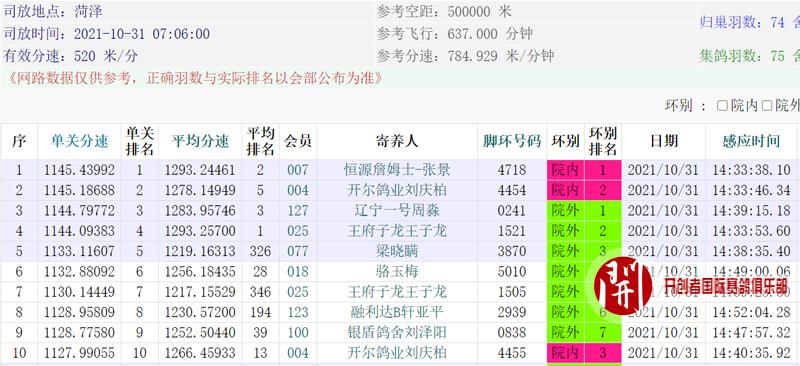Screen dimensions: 800x366
Task: Open breeder 银盾鸽舍刘泽阳 link
Action: [x=397, y=332]
